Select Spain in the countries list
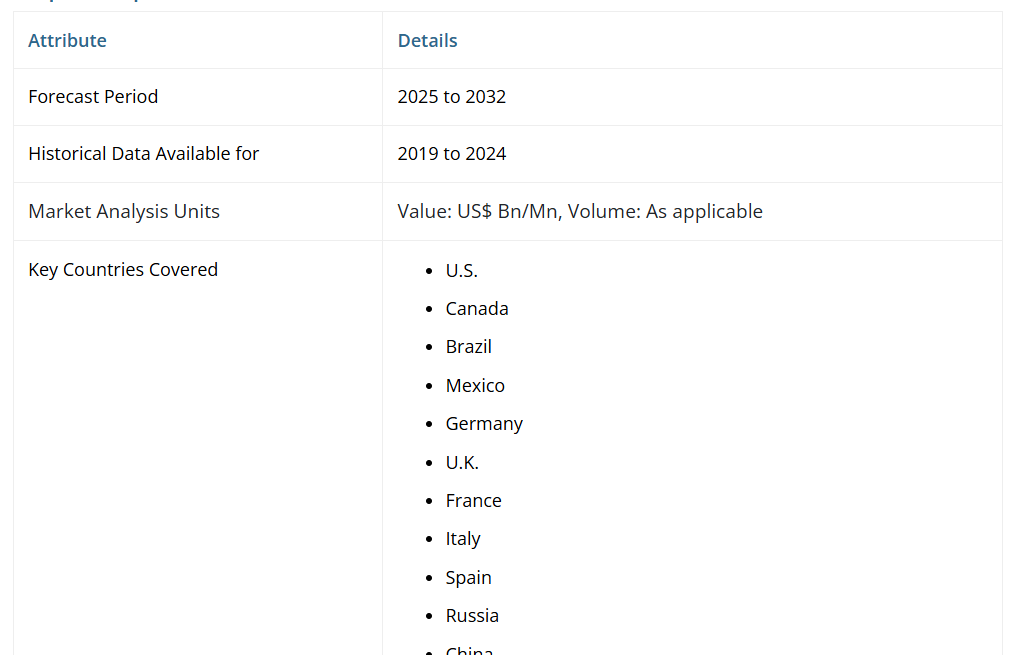 (468, 578)
